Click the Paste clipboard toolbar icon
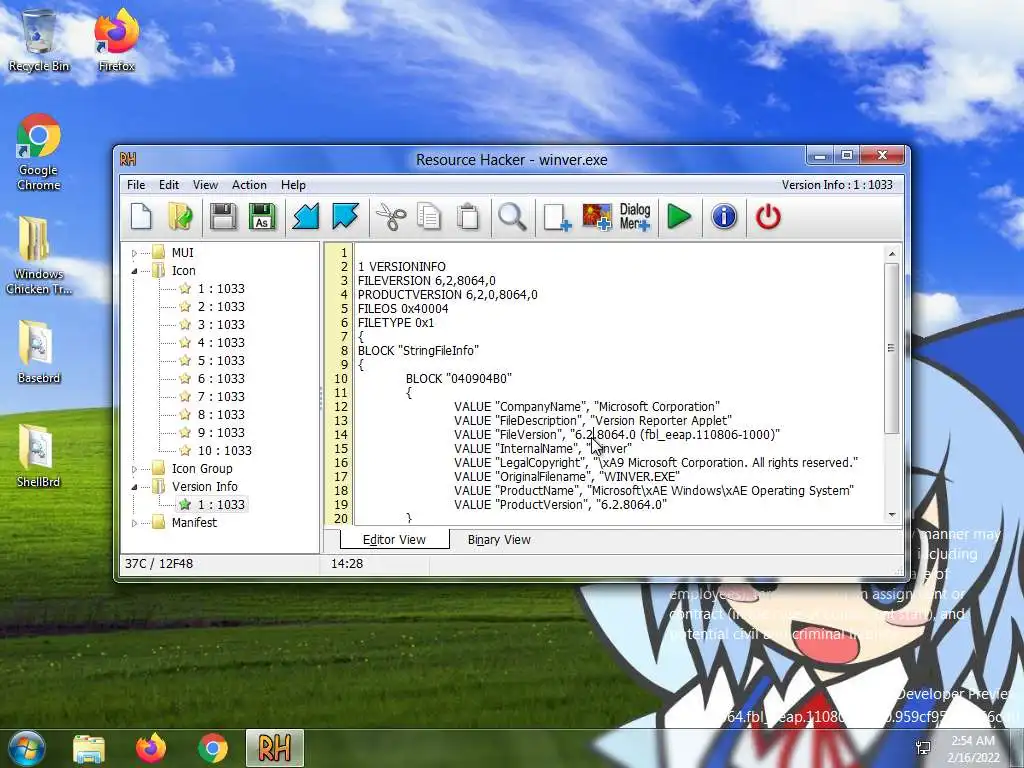1024x768 pixels. (x=468, y=217)
